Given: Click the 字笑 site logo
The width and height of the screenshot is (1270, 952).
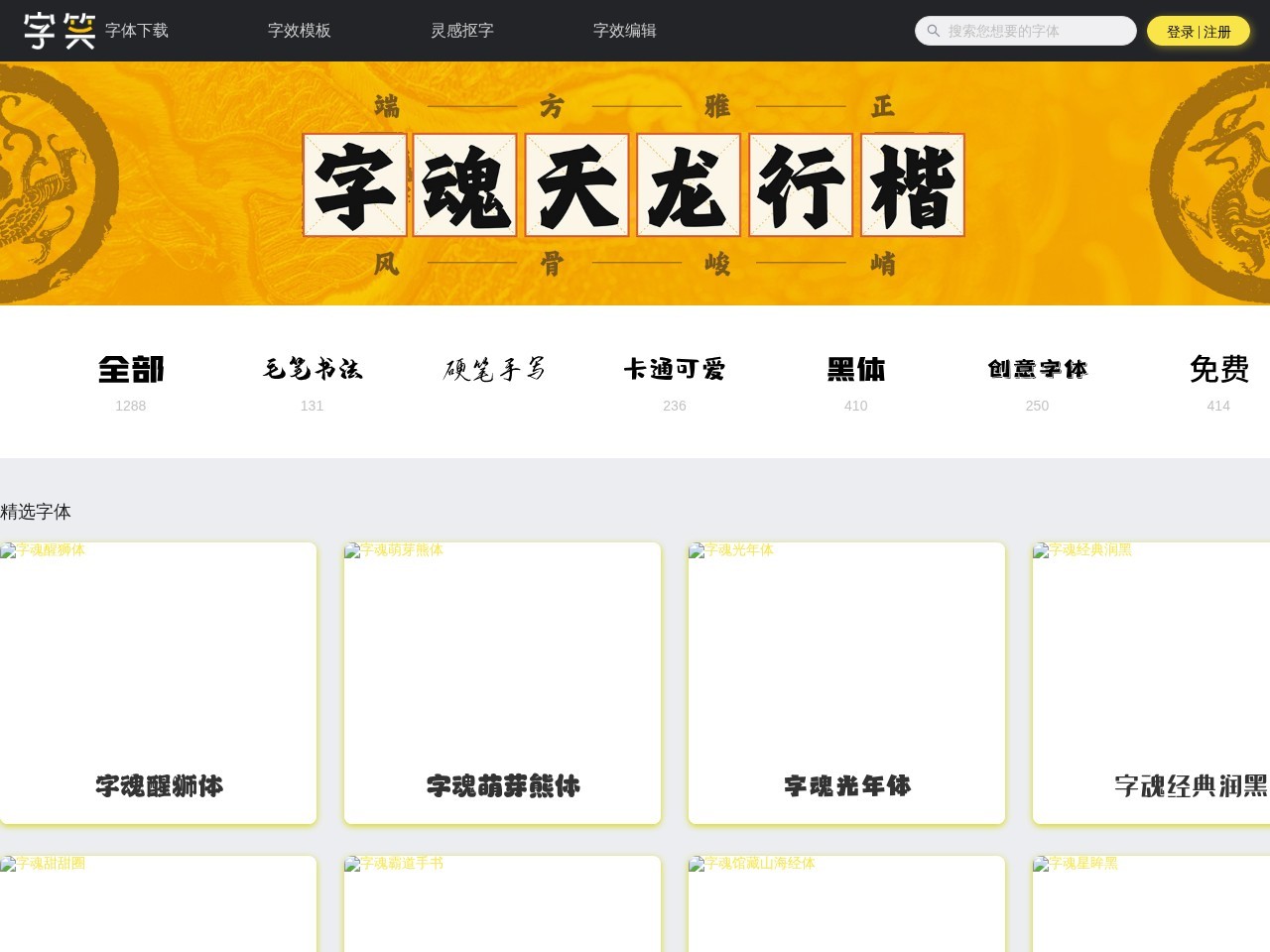Looking at the screenshot, I should tap(60, 31).
